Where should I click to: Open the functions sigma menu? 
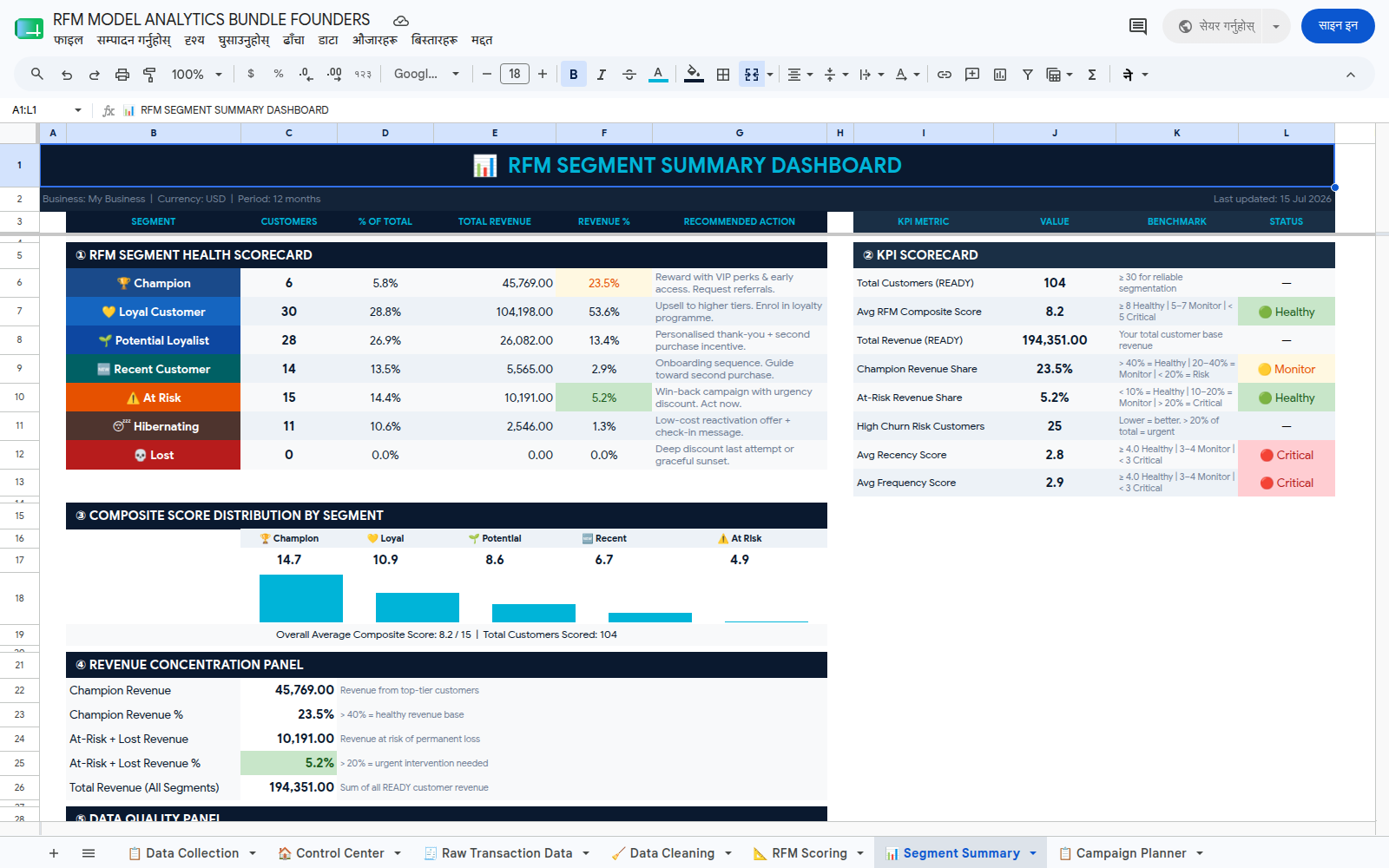coord(1092,75)
